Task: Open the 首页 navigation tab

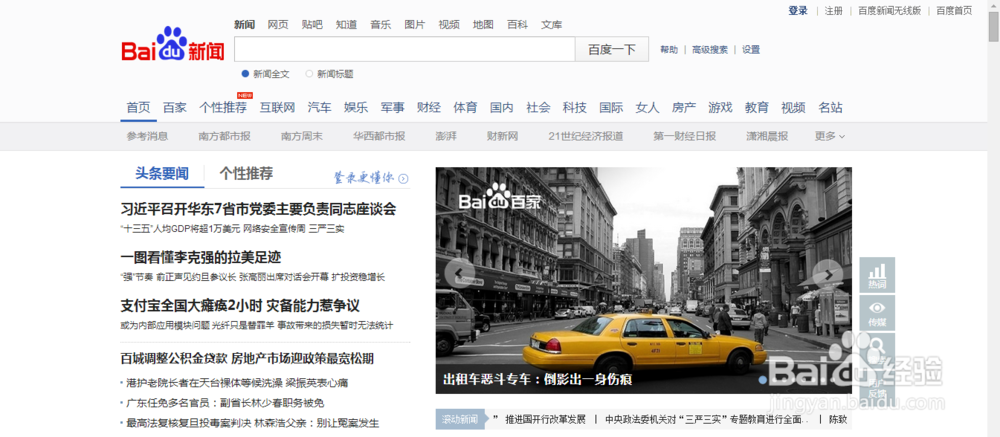Action: coord(138,108)
